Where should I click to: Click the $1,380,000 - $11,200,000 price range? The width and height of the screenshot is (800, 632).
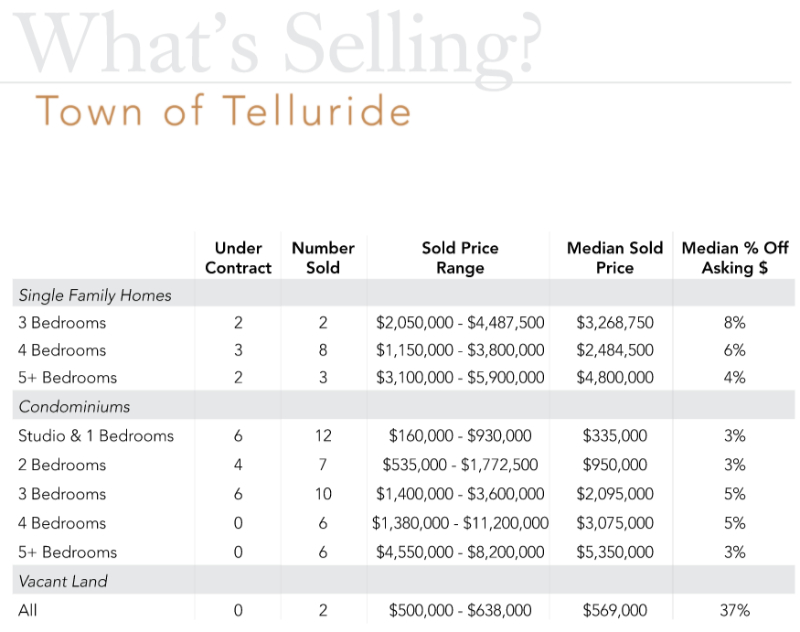pos(460,523)
